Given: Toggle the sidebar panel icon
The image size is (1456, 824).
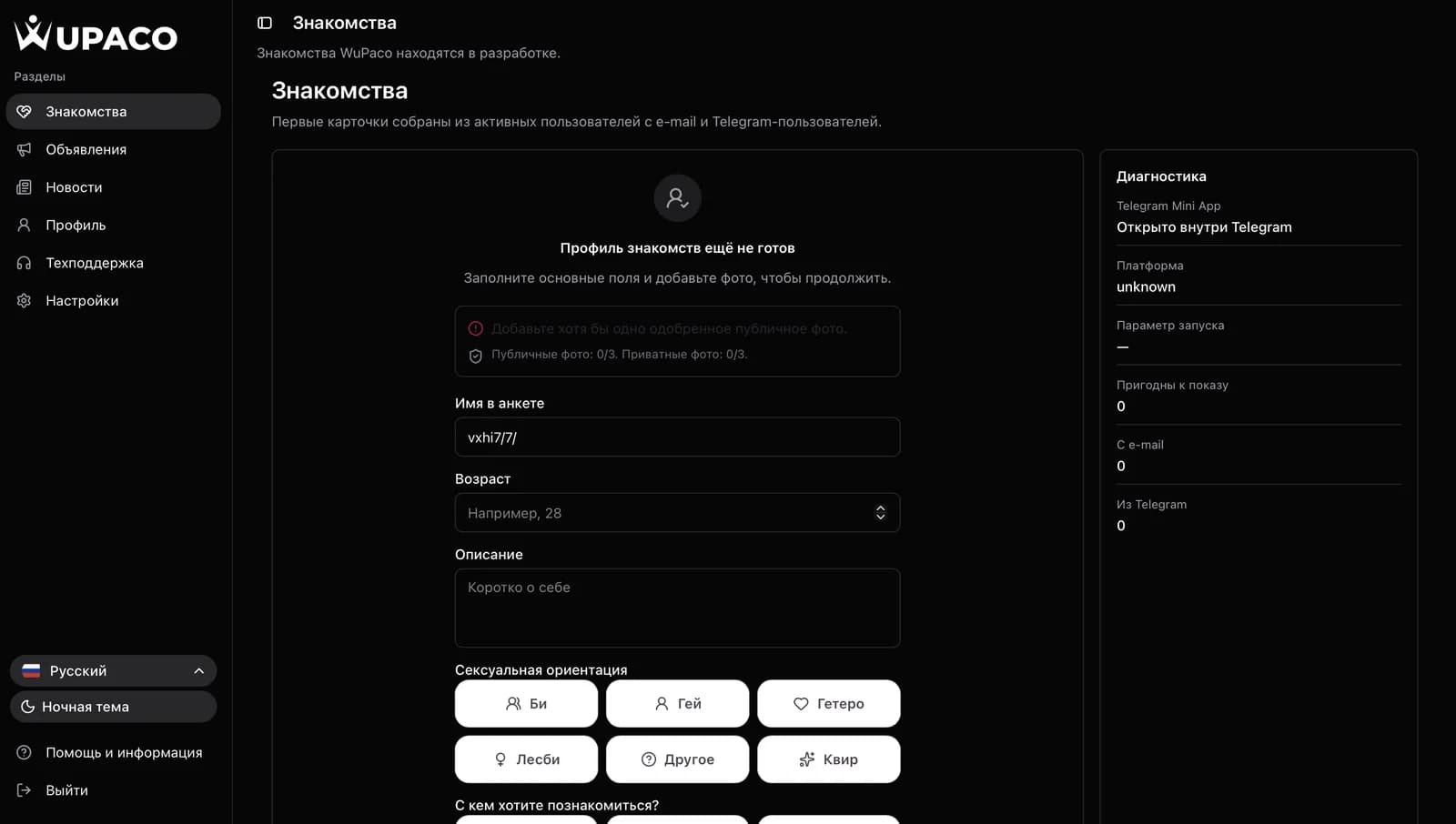Looking at the screenshot, I should click(265, 23).
